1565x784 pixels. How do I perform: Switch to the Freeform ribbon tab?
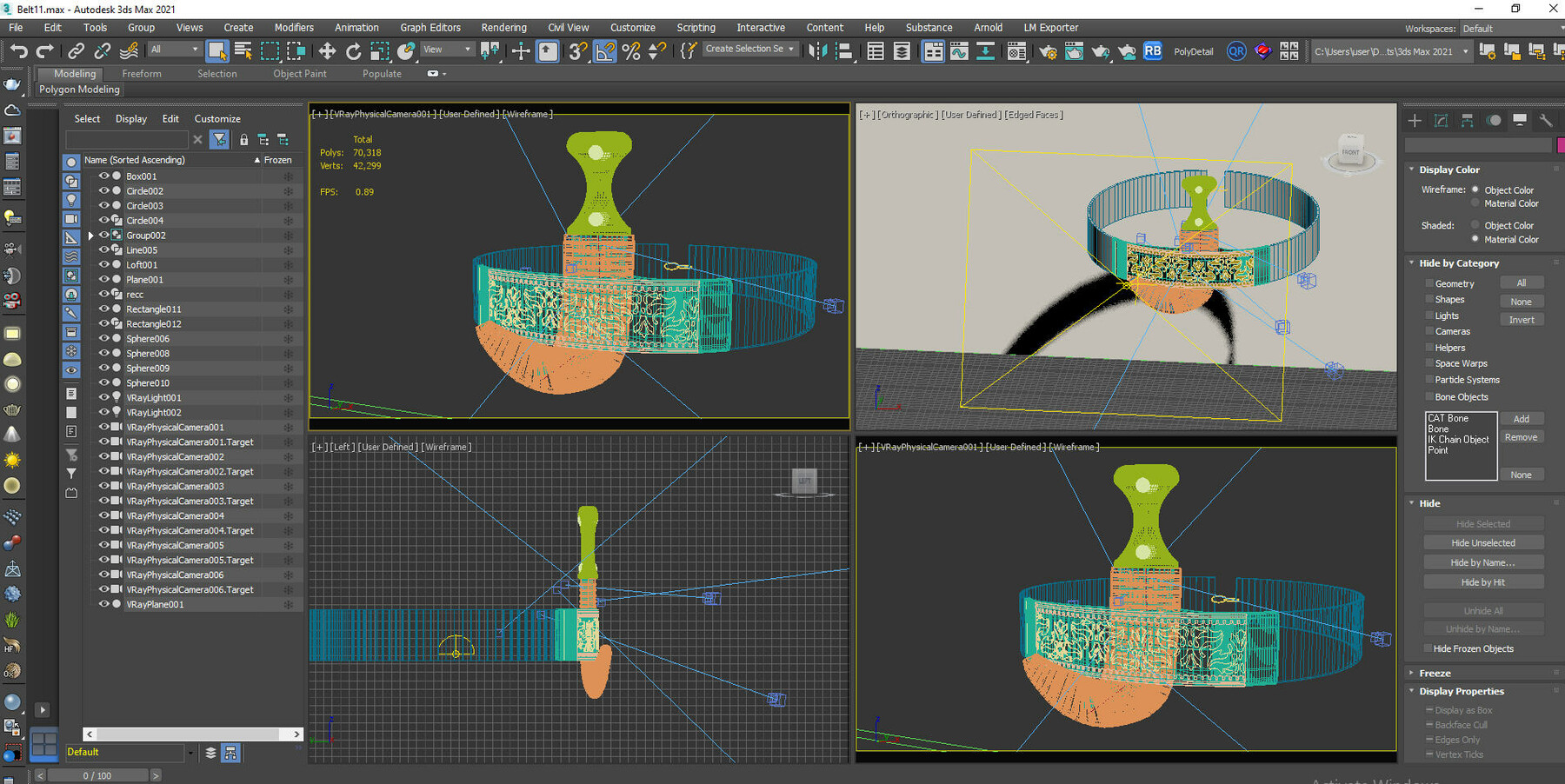142,73
